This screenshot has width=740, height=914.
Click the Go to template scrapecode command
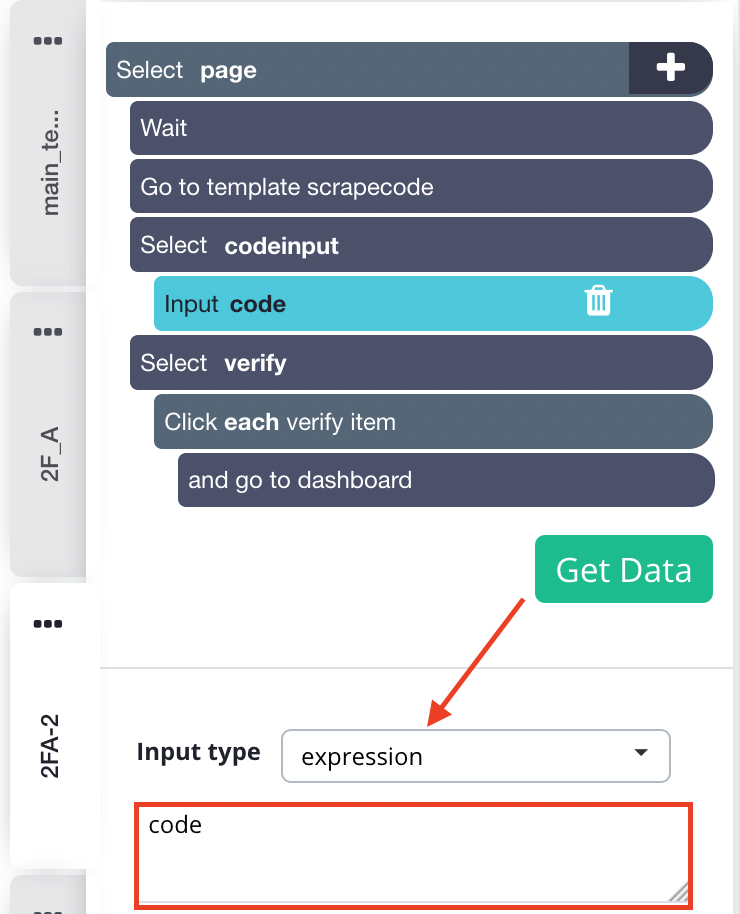click(x=420, y=186)
